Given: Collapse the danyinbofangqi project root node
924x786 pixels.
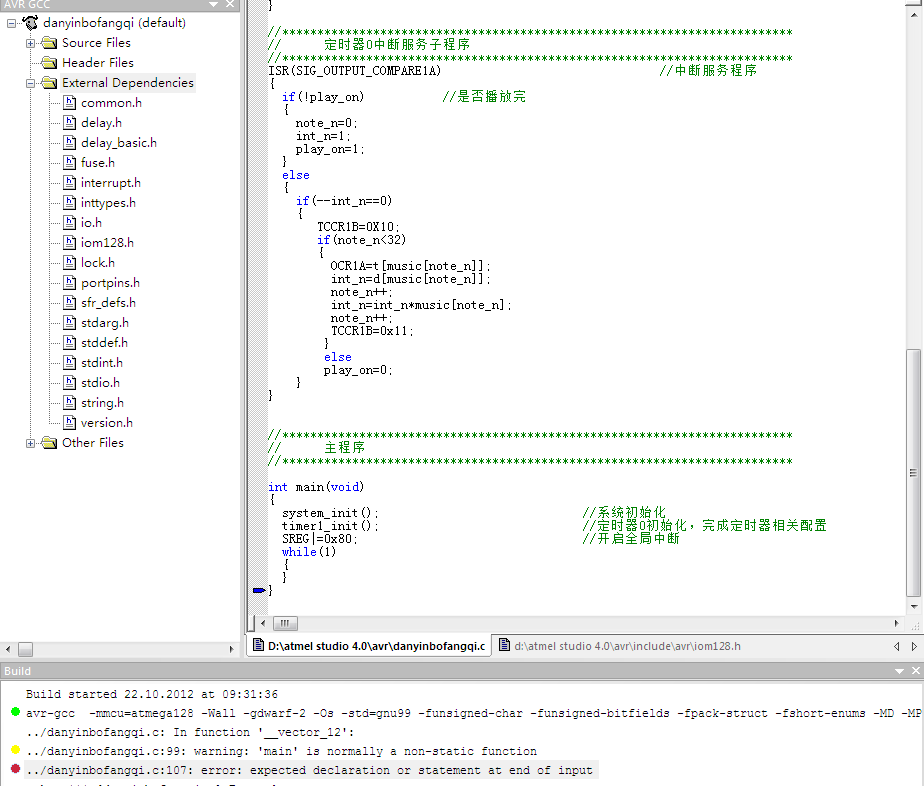Looking at the screenshot, I should click(12, 24).
